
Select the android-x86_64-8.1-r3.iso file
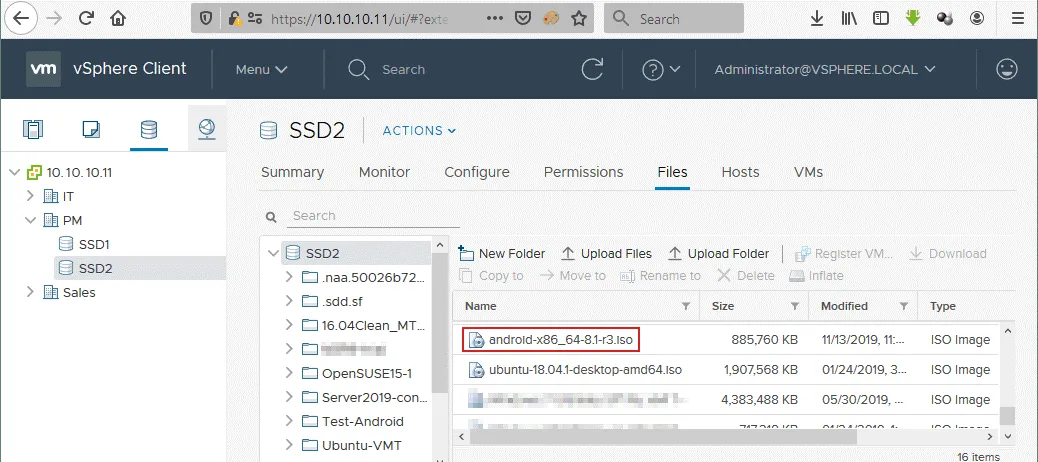560,340
